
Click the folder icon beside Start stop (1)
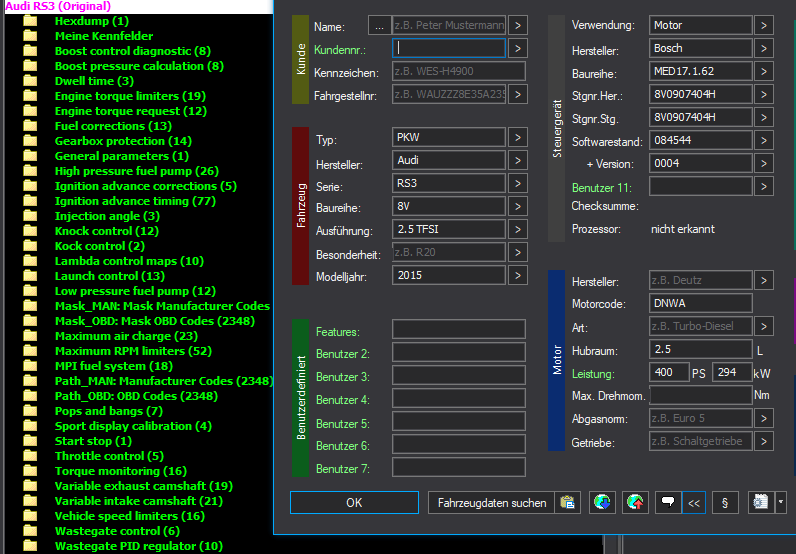coord(30,441)
